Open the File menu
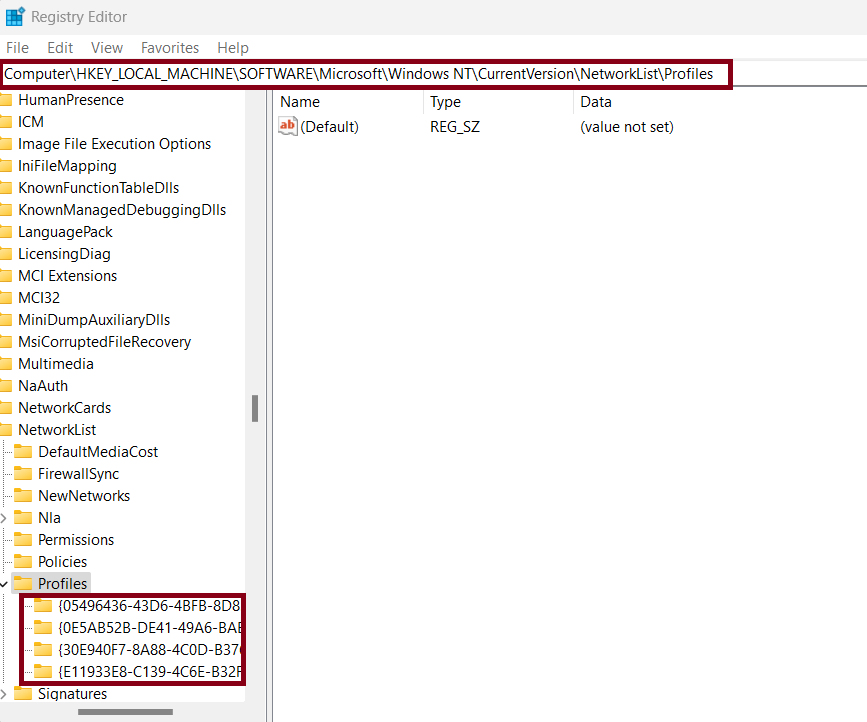The height and width of the screenshot is (722, 867). pyautogui.click(x=17, y=48)
